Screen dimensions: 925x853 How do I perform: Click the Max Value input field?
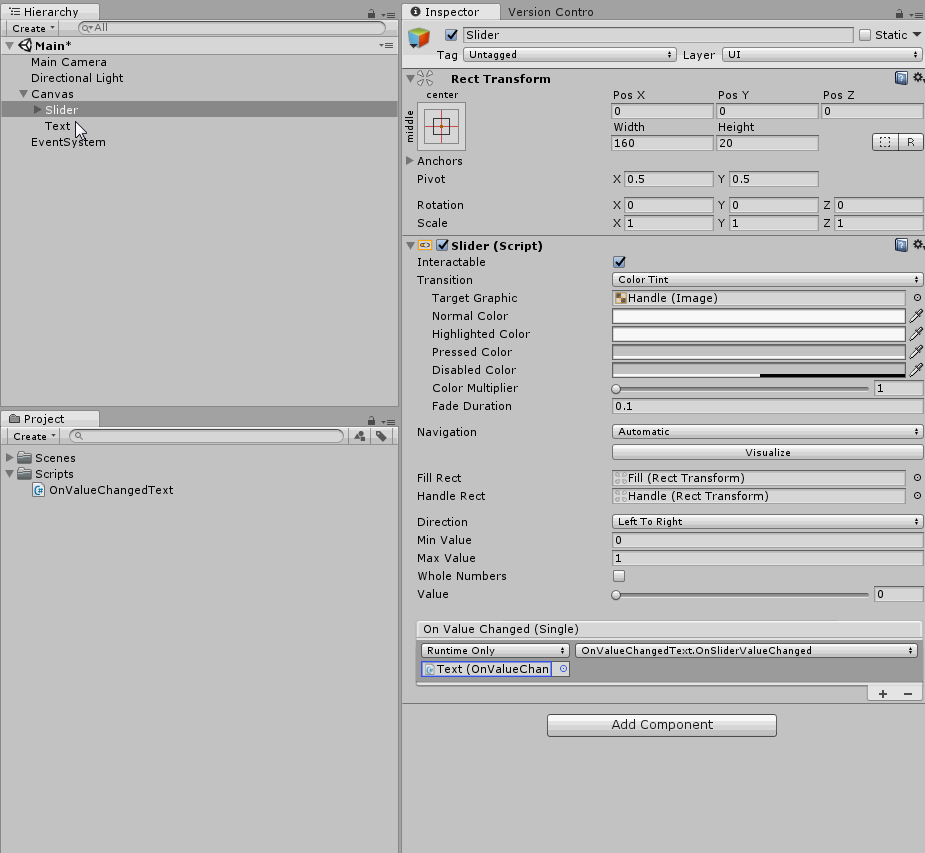pyautogui.click(x=766, y=558)
